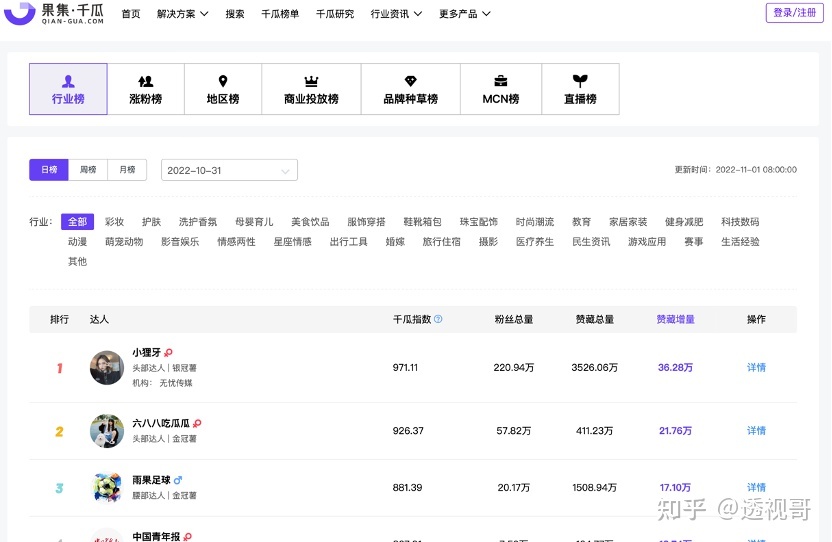Select the 地区榜 location pin icon
This screenshot has height=542, width=832.
click(x=223, y=81)
